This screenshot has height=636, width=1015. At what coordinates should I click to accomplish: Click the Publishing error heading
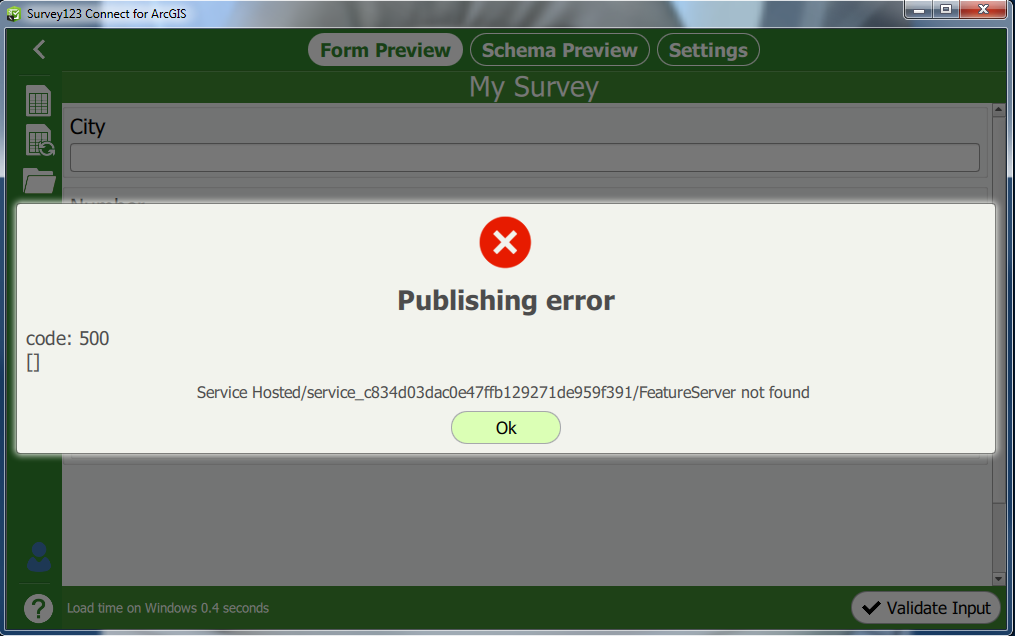click(506, 301)
